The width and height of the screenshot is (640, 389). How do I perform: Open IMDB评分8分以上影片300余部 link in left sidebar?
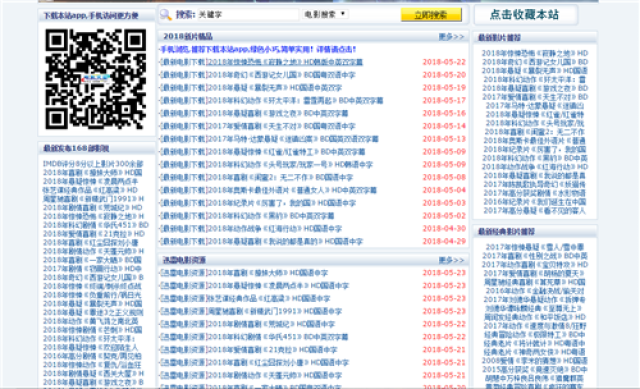[93, 164]
